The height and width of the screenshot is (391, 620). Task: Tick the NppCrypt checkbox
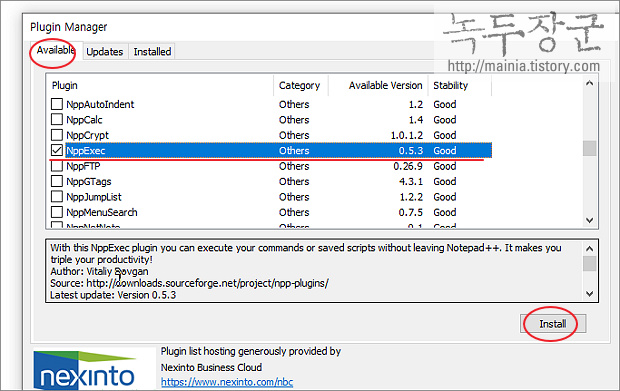pyautogui.click(x=57, y=135)
